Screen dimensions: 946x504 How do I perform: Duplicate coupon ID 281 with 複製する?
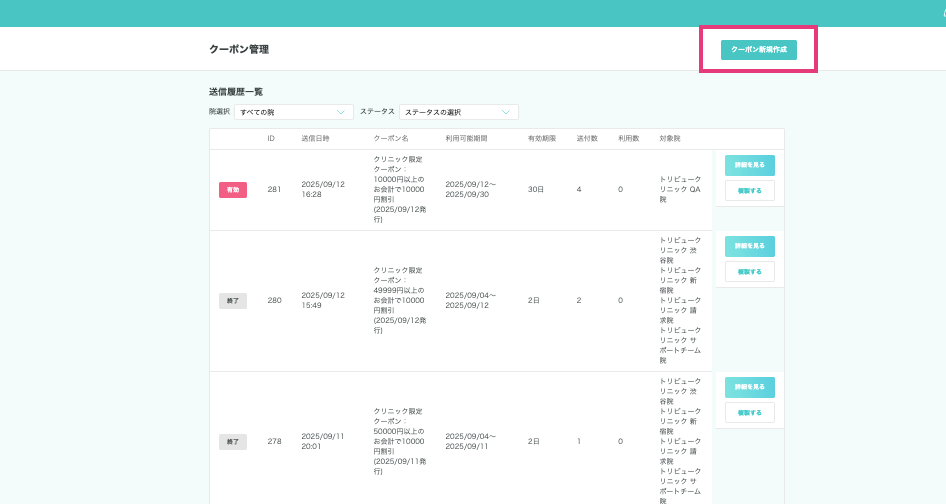click(x=749, y=190)
